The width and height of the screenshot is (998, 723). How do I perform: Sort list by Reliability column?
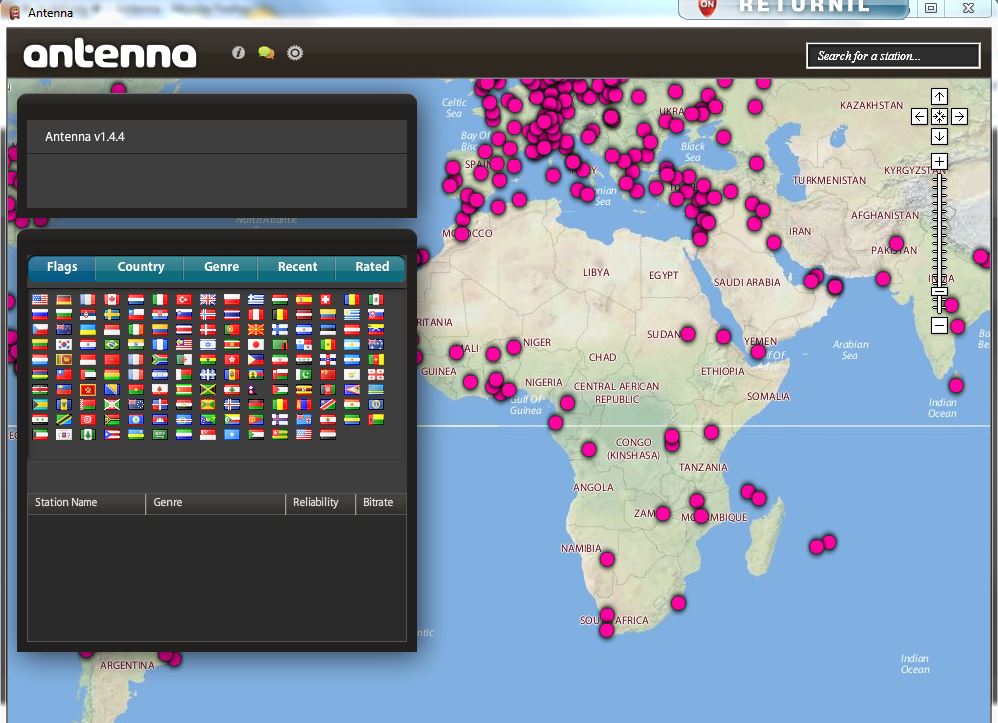point(320,503)
